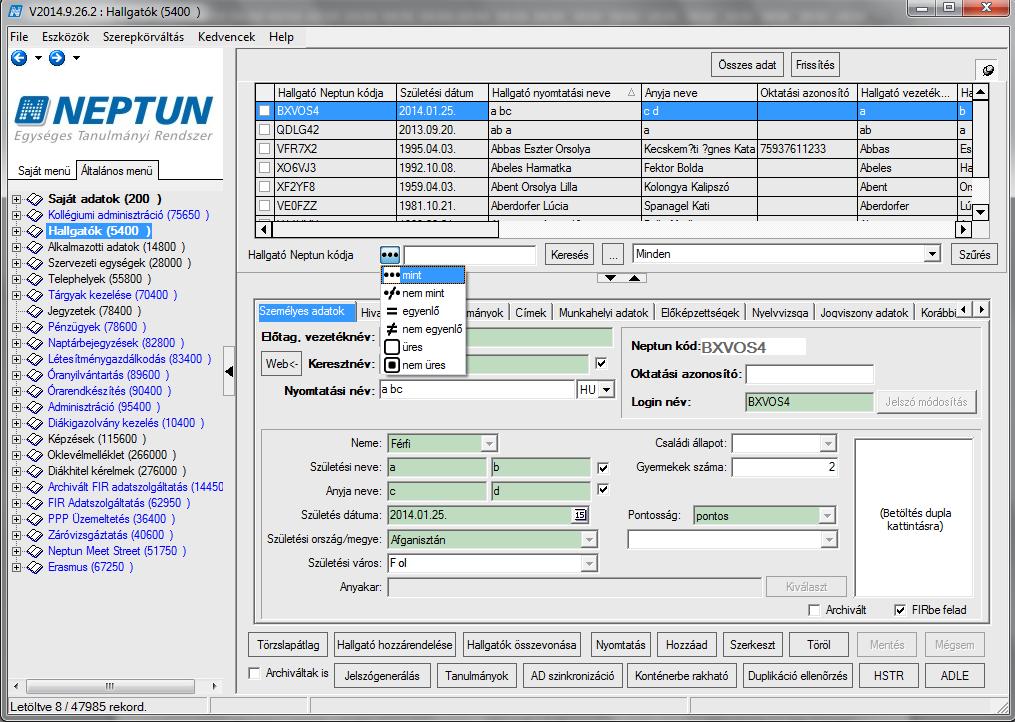Click the three-dots search operator icon

click(x=390, y=254)
